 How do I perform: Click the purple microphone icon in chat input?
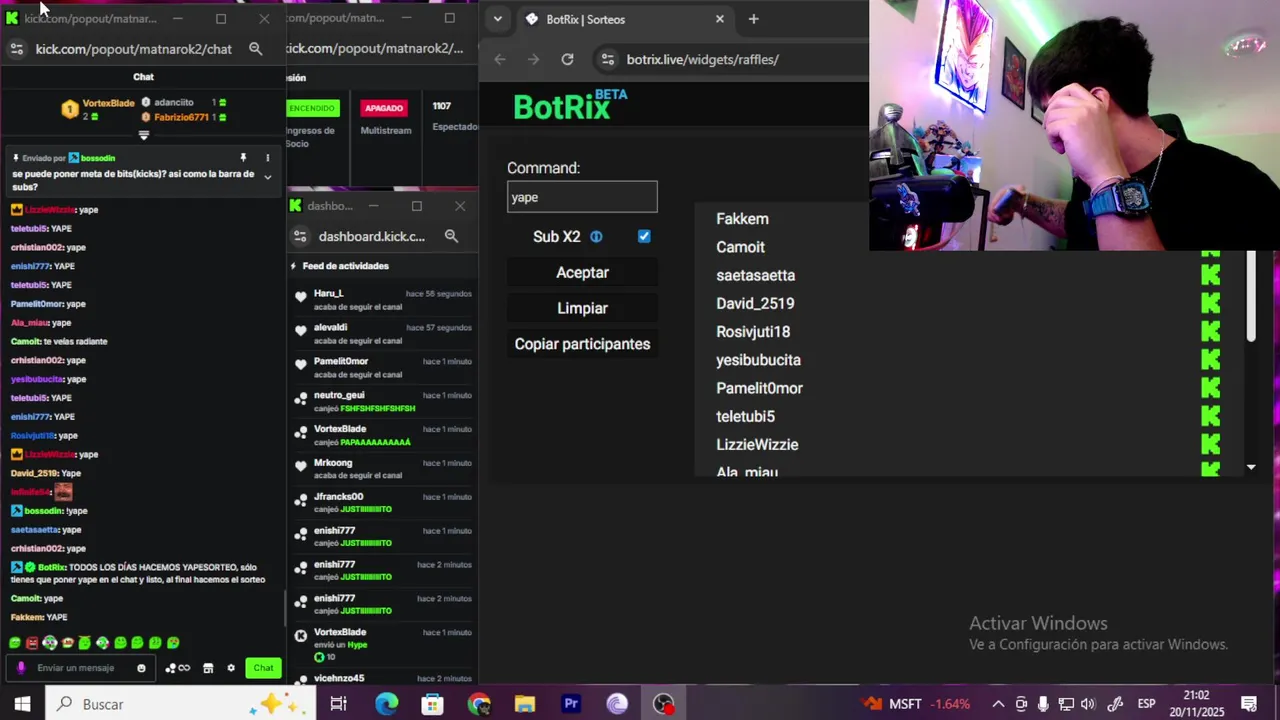point(21,668)
